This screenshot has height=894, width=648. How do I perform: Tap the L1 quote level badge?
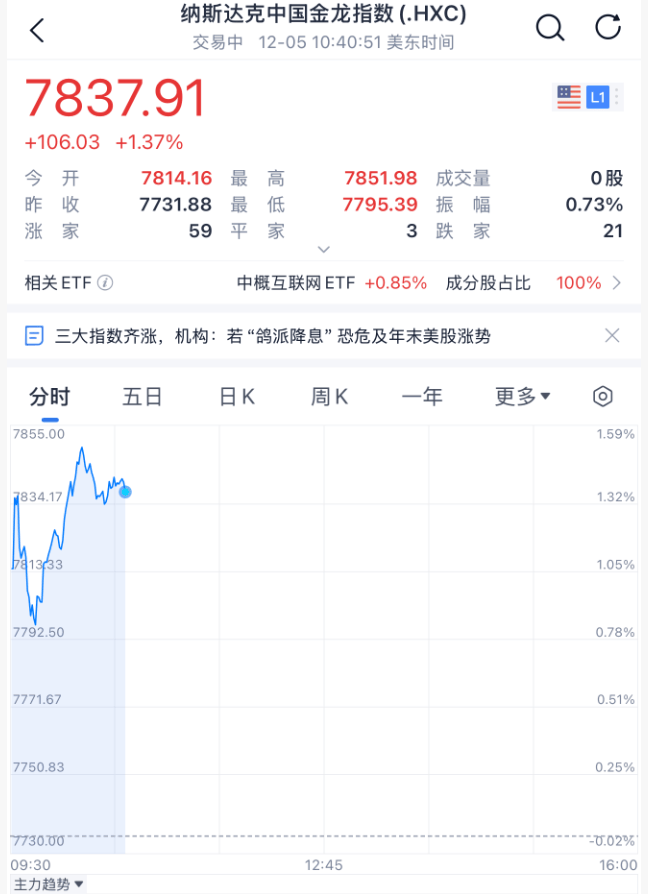(x=598, y=97)
